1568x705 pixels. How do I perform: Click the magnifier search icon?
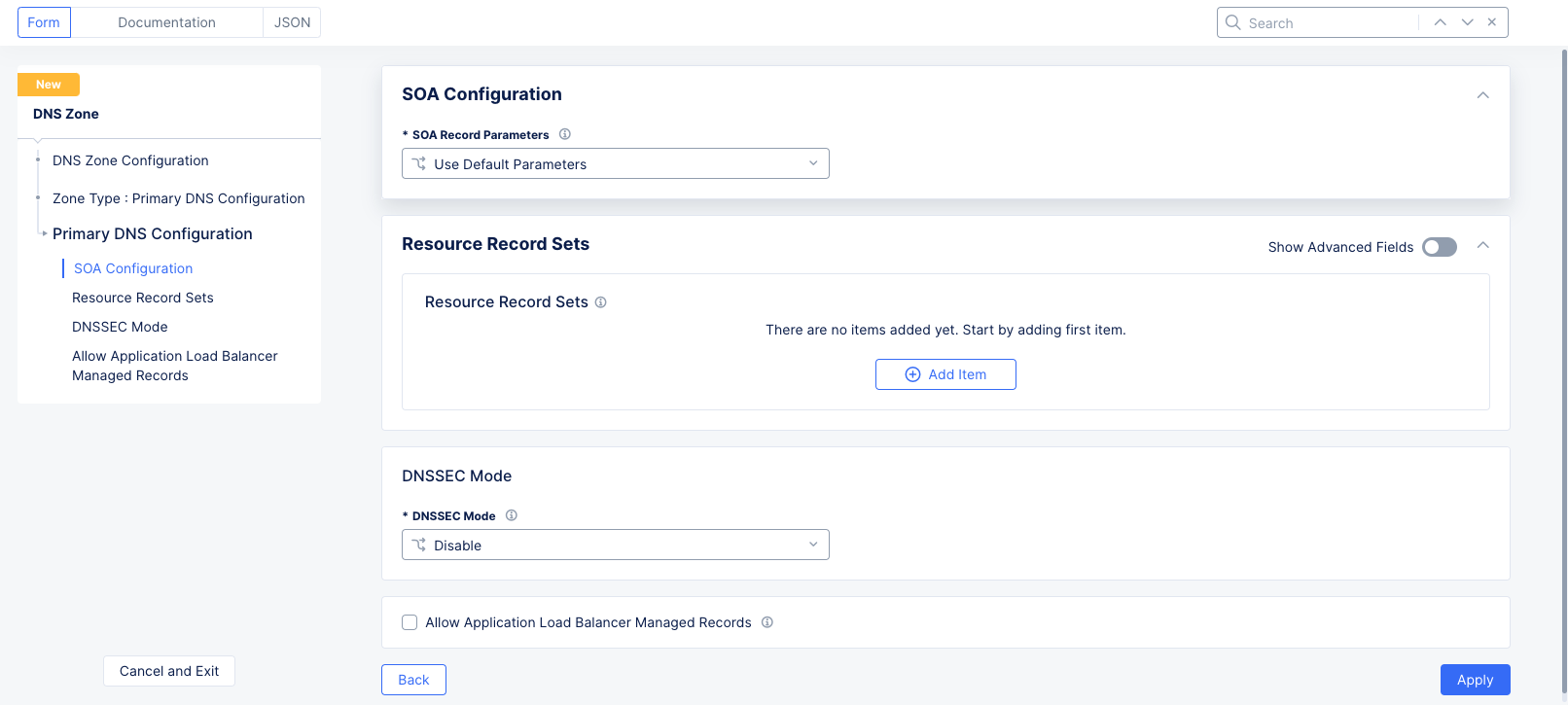1232,22
